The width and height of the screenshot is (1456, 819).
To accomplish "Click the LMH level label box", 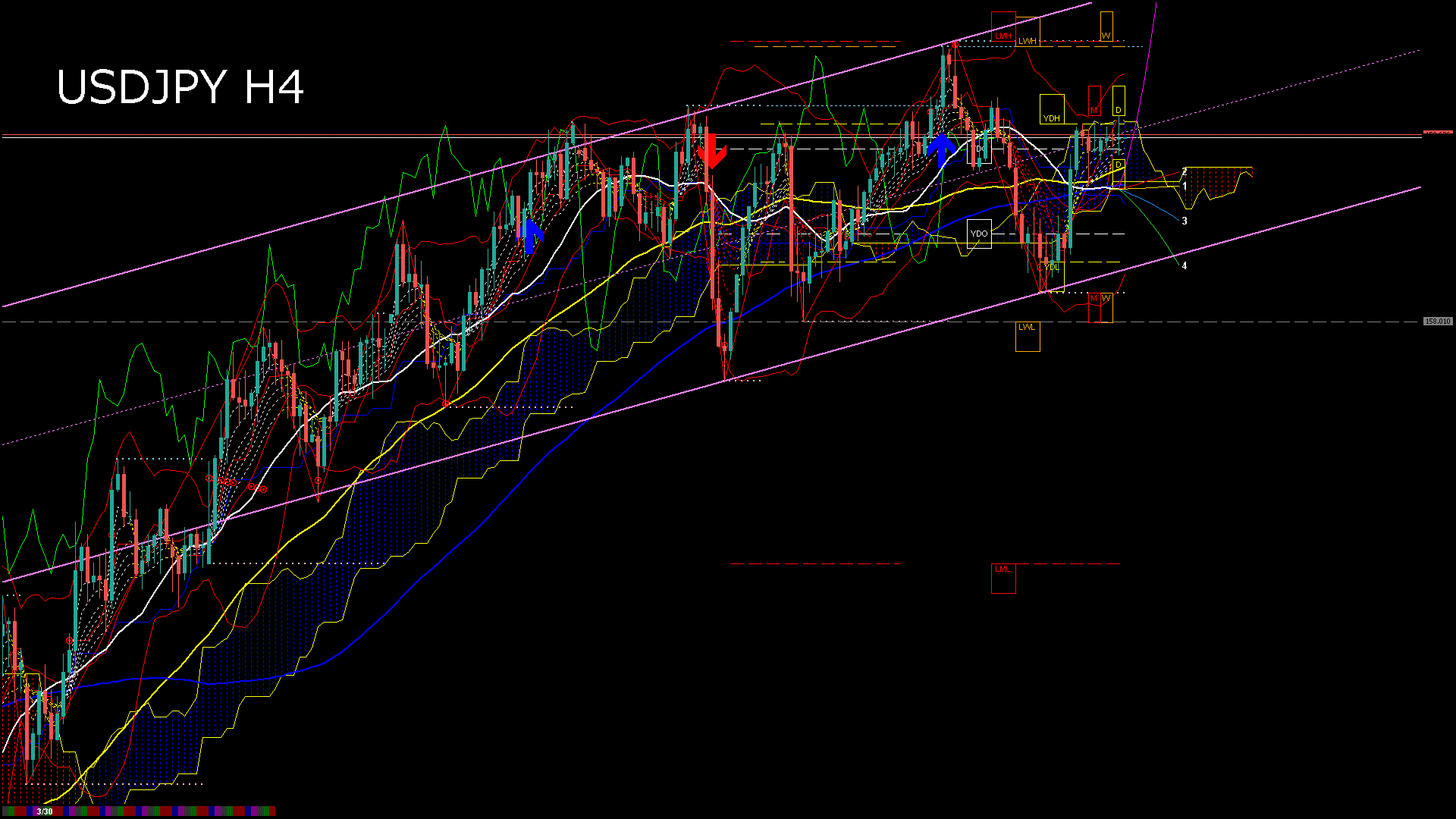I will 1003,27.
